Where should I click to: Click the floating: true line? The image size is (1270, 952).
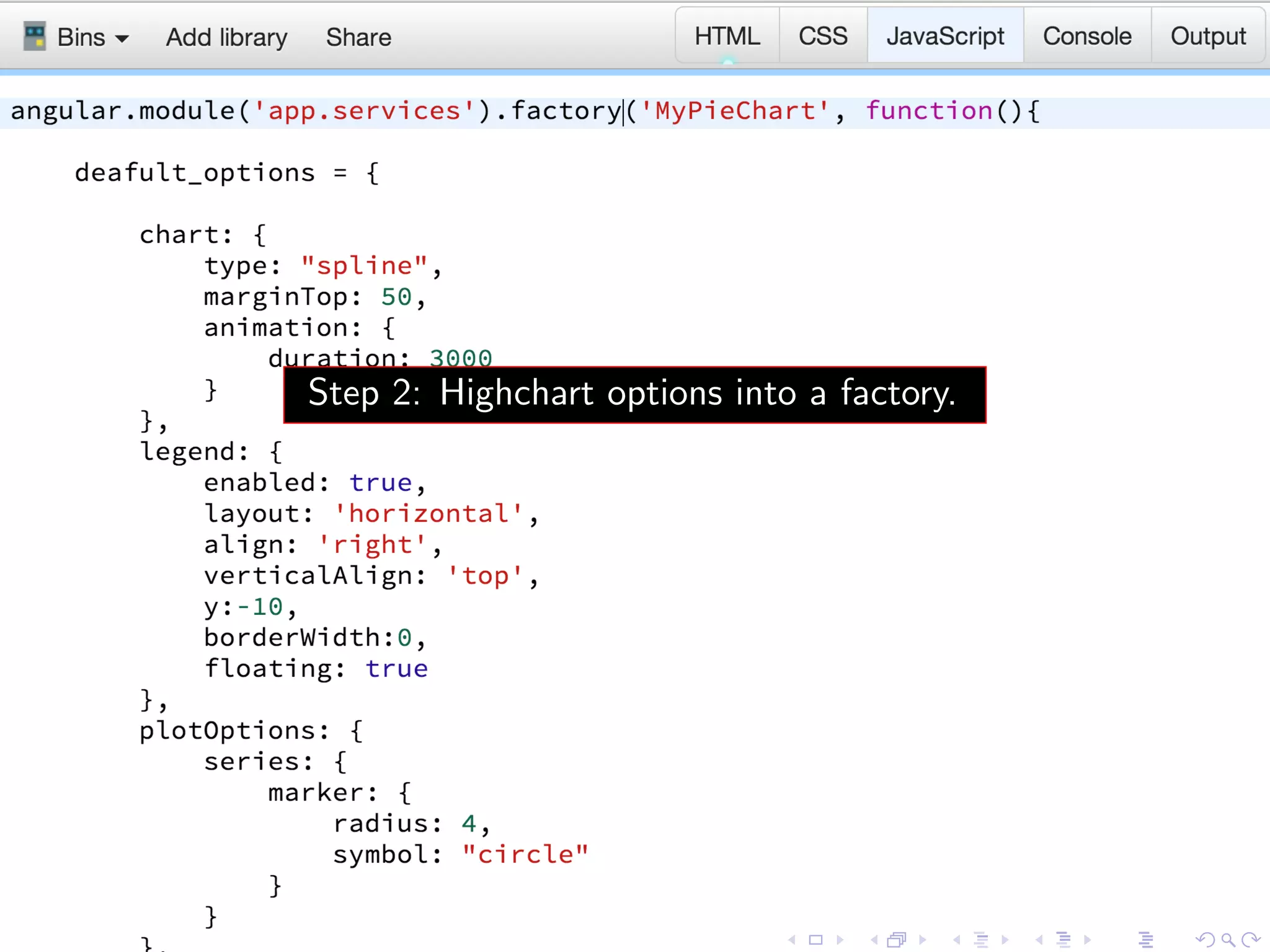point(316,669)
